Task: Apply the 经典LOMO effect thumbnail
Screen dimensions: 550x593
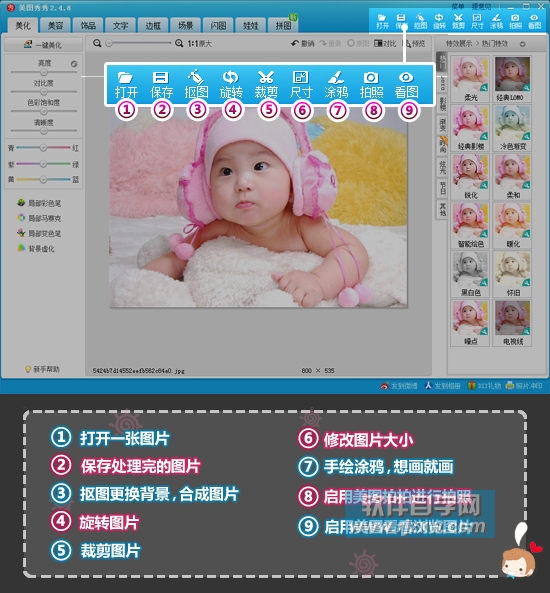Action: click(x=512, y=79)
